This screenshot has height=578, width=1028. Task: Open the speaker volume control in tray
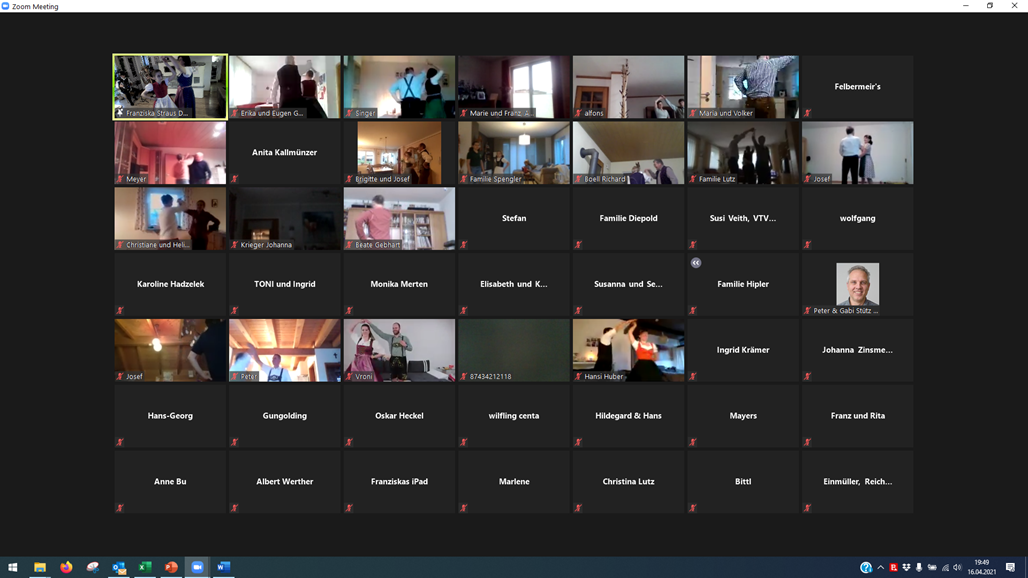[x=957, y=568]
